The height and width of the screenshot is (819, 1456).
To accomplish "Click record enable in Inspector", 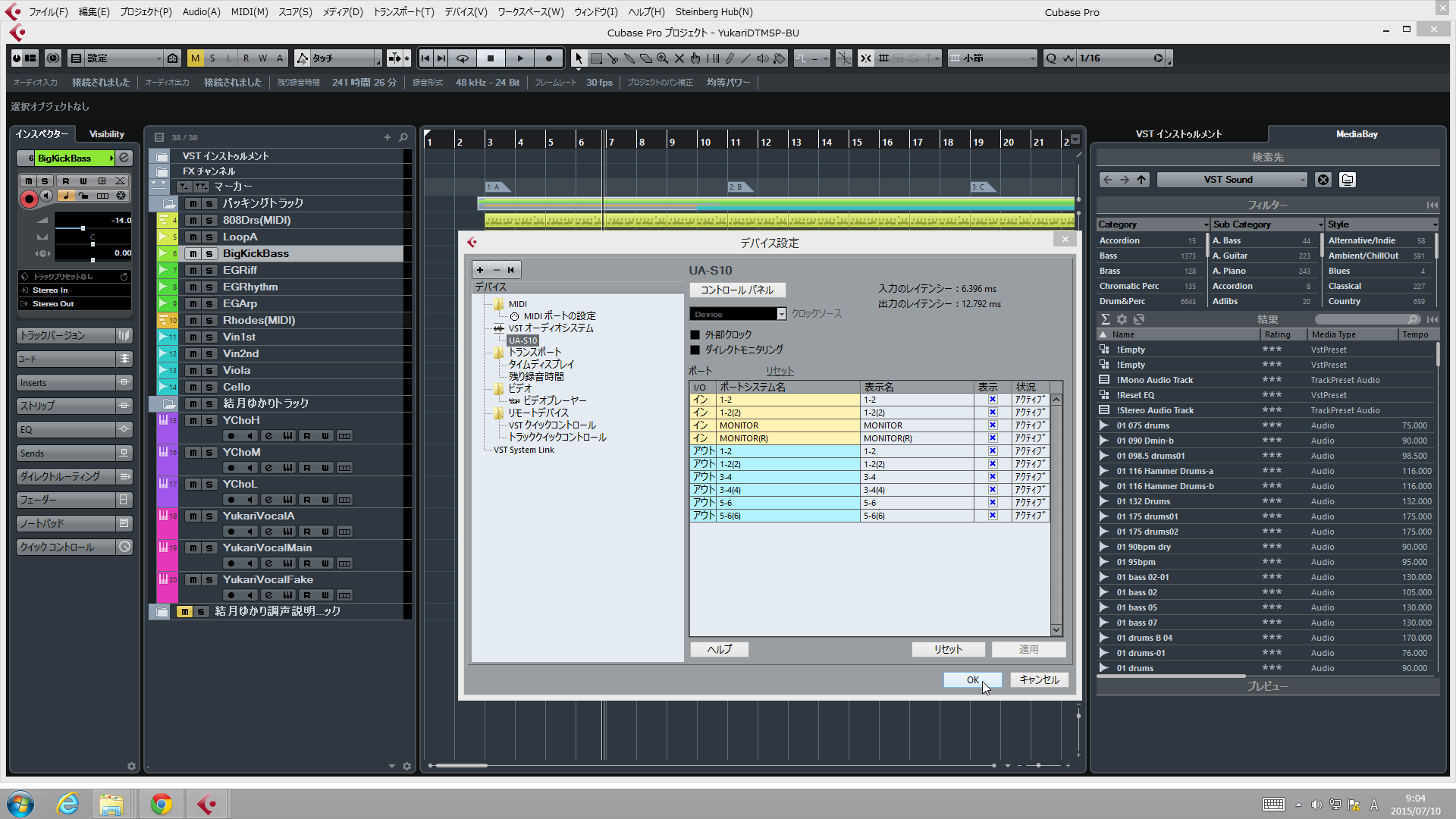I will pos(29,199).
